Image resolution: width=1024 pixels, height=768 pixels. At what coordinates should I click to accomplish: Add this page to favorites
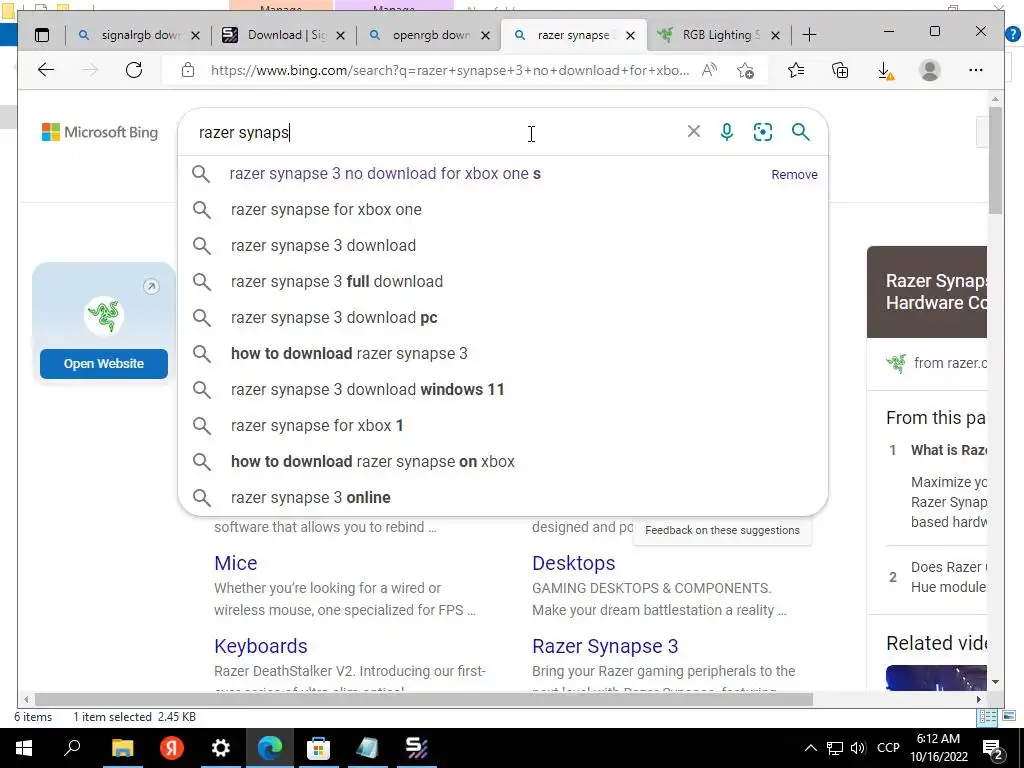pos(745,70)
